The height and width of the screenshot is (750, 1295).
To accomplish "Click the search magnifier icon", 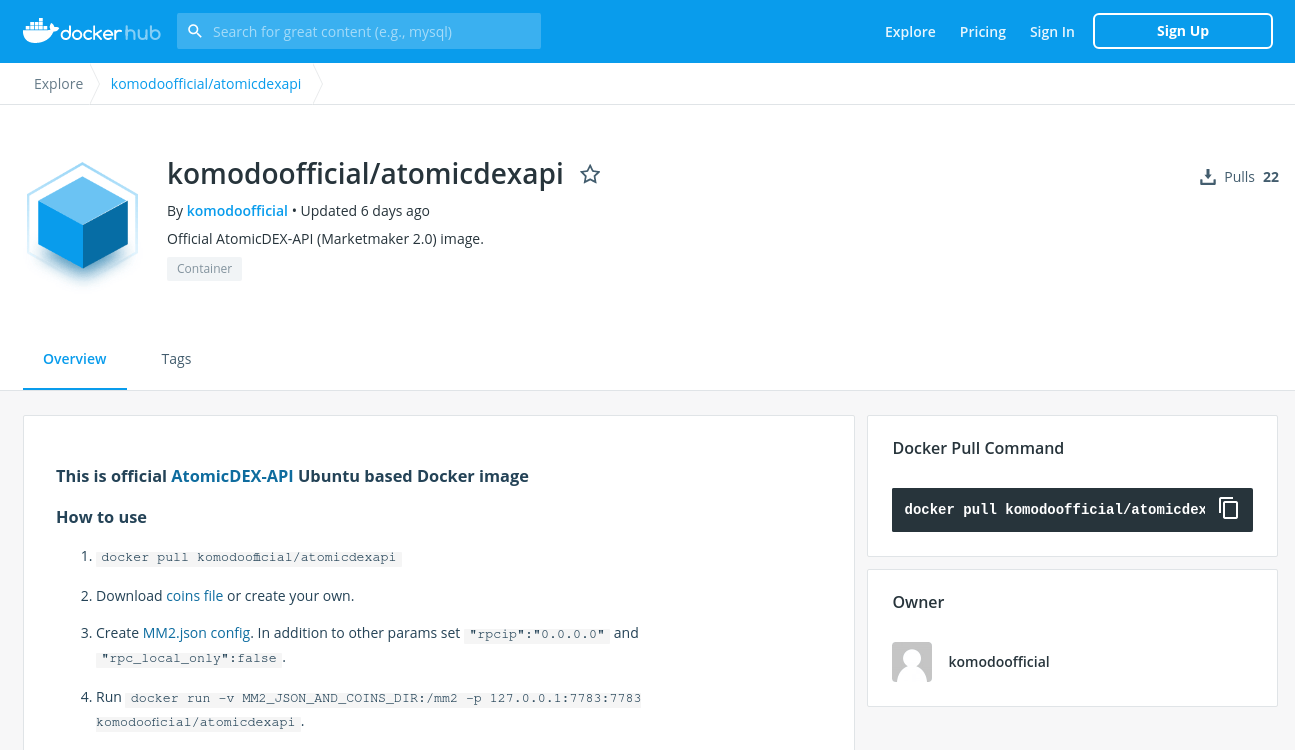I will coord(195,31).
